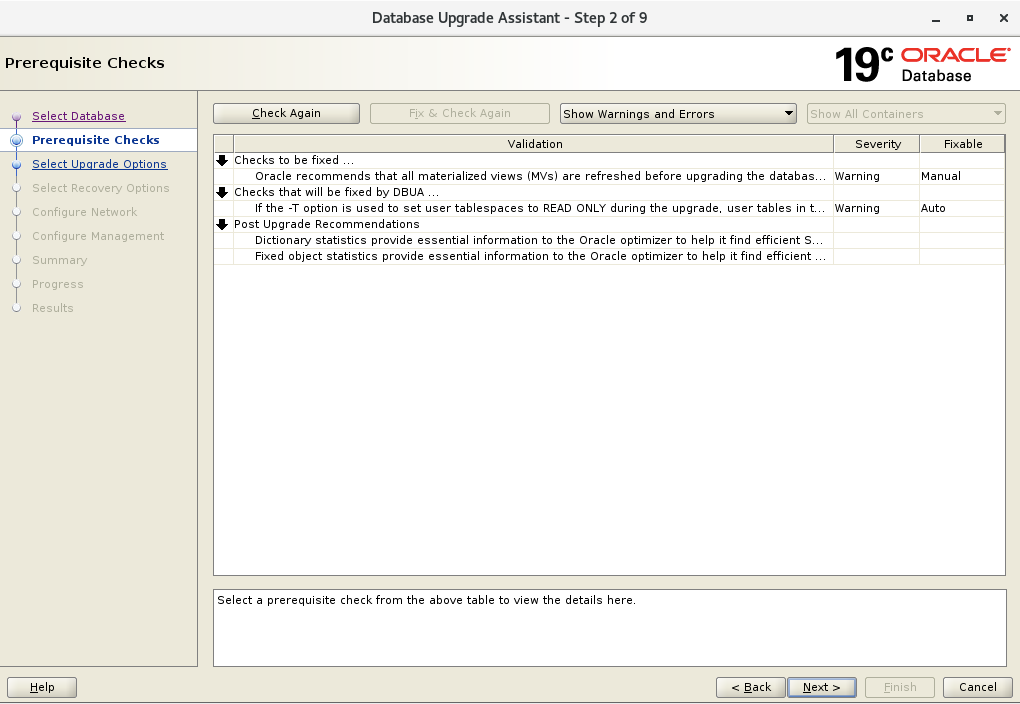This screenshot has height=704, width=1020.
Task: Click the disabled Finish button
Action: coord(900,687)
